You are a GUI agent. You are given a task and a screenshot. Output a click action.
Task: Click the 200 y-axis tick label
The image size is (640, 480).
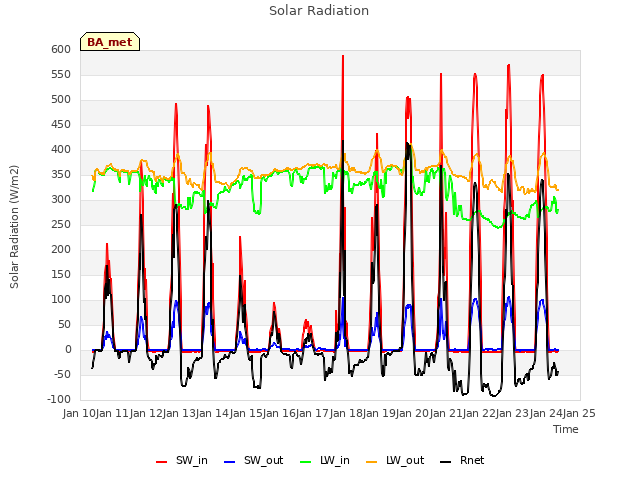(x=61, y=250)
